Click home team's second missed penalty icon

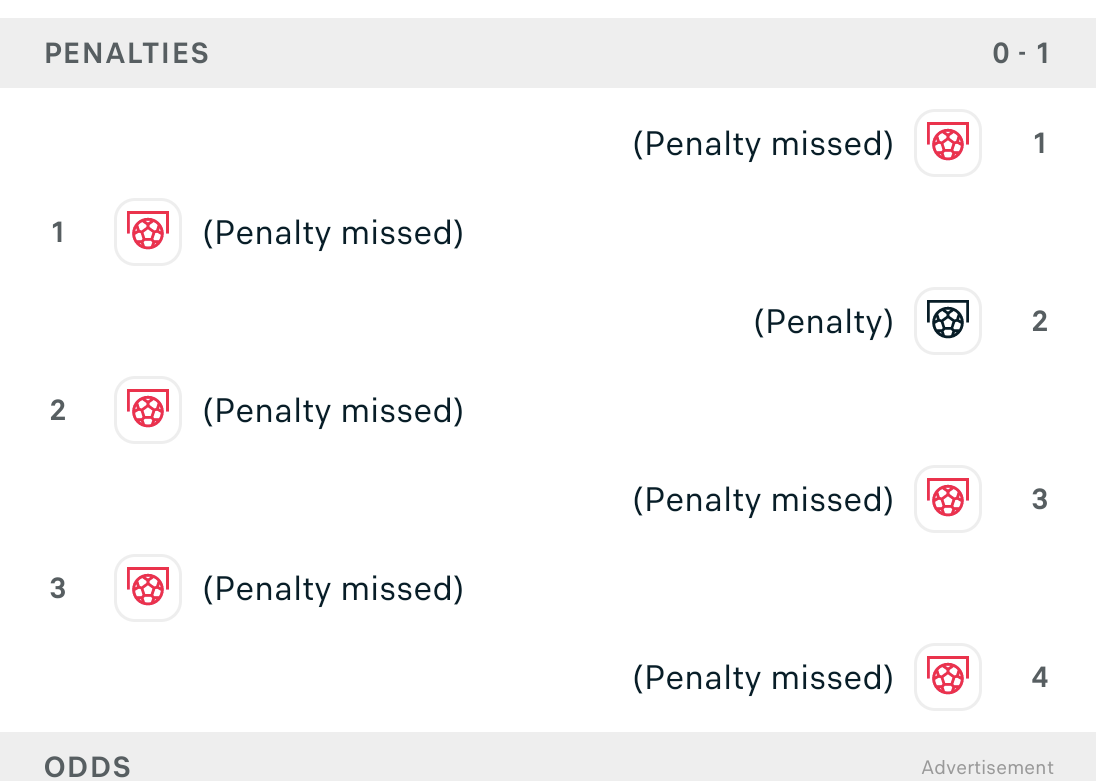click(148, 410)
